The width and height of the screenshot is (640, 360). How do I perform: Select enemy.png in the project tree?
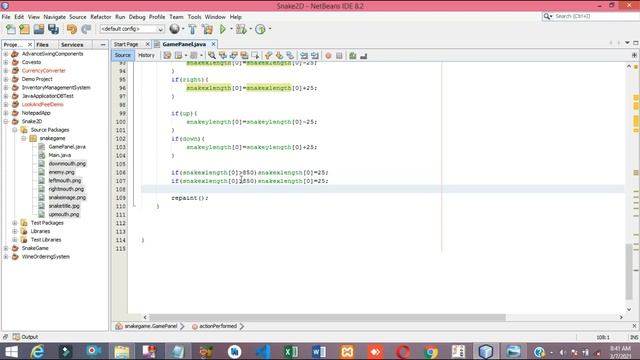[62, 172]
